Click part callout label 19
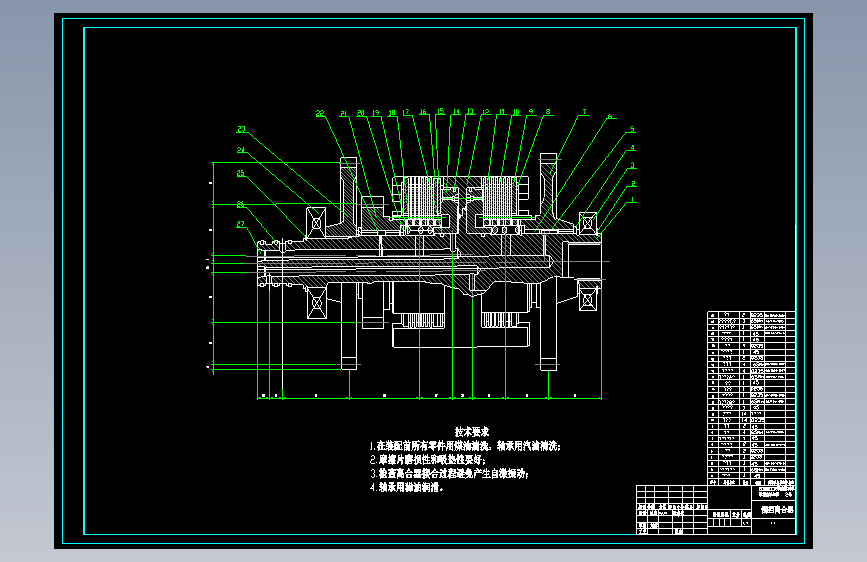The height and width of the screenshot is (562, 867). [376, 113]
